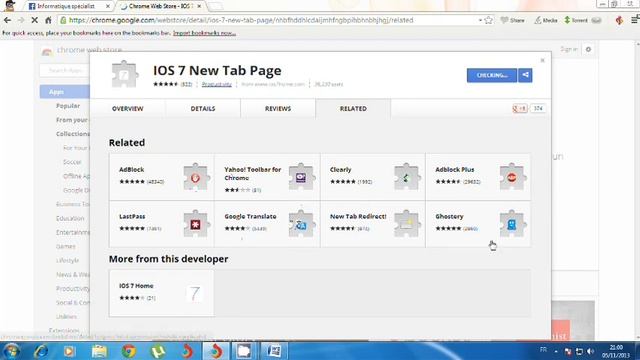The image size is (640, 360).
Task: Close the extension detail dialog
Action: coord(542,60)
